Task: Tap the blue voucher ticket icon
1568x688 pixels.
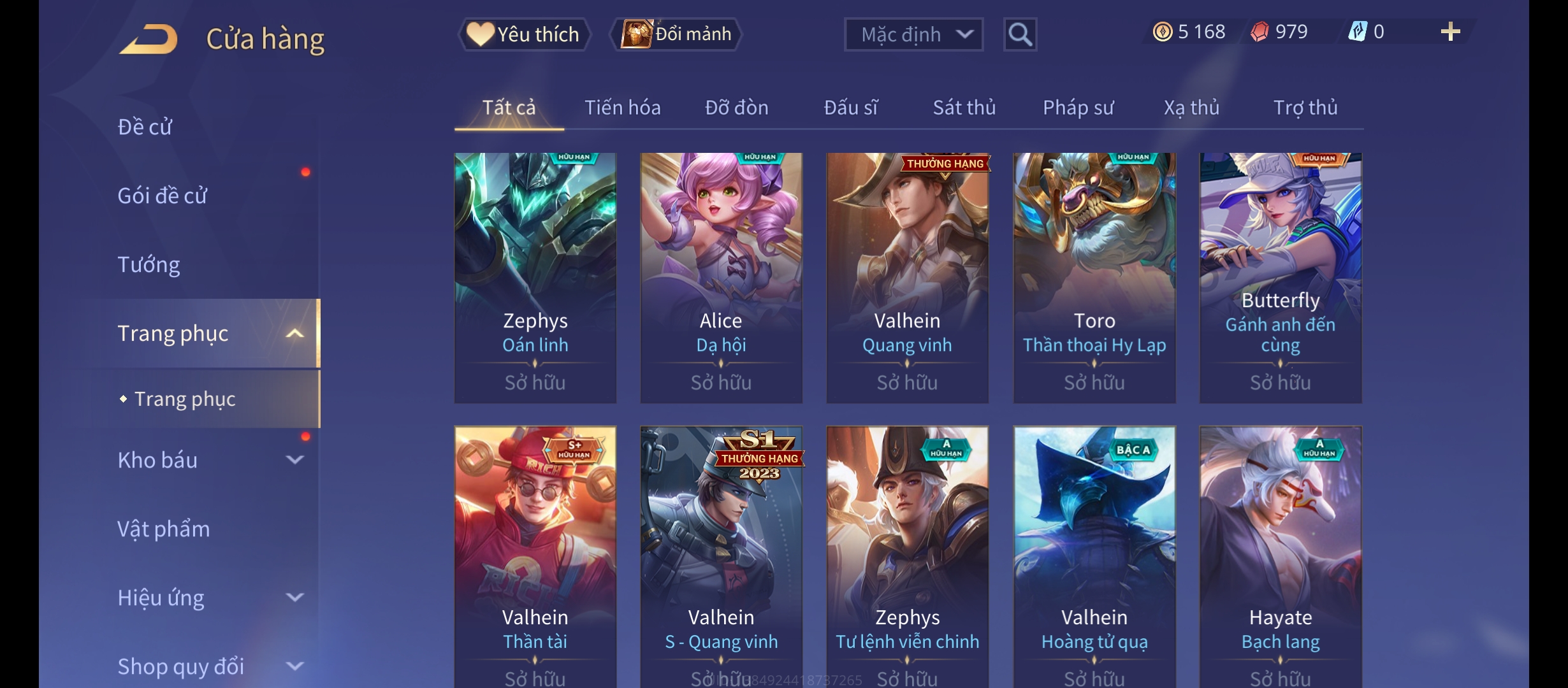Action: coord(1358,31)
